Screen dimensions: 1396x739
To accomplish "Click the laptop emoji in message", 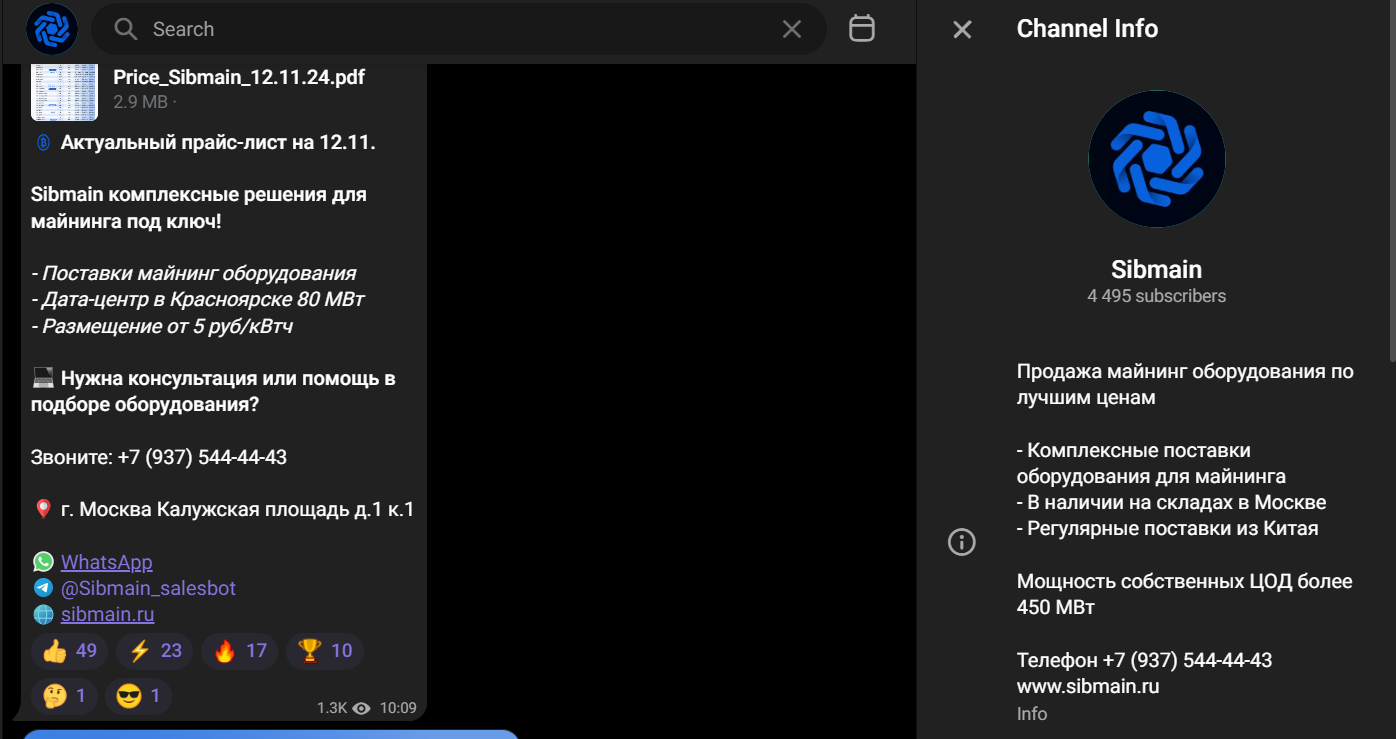I will (x=43, y=378).
